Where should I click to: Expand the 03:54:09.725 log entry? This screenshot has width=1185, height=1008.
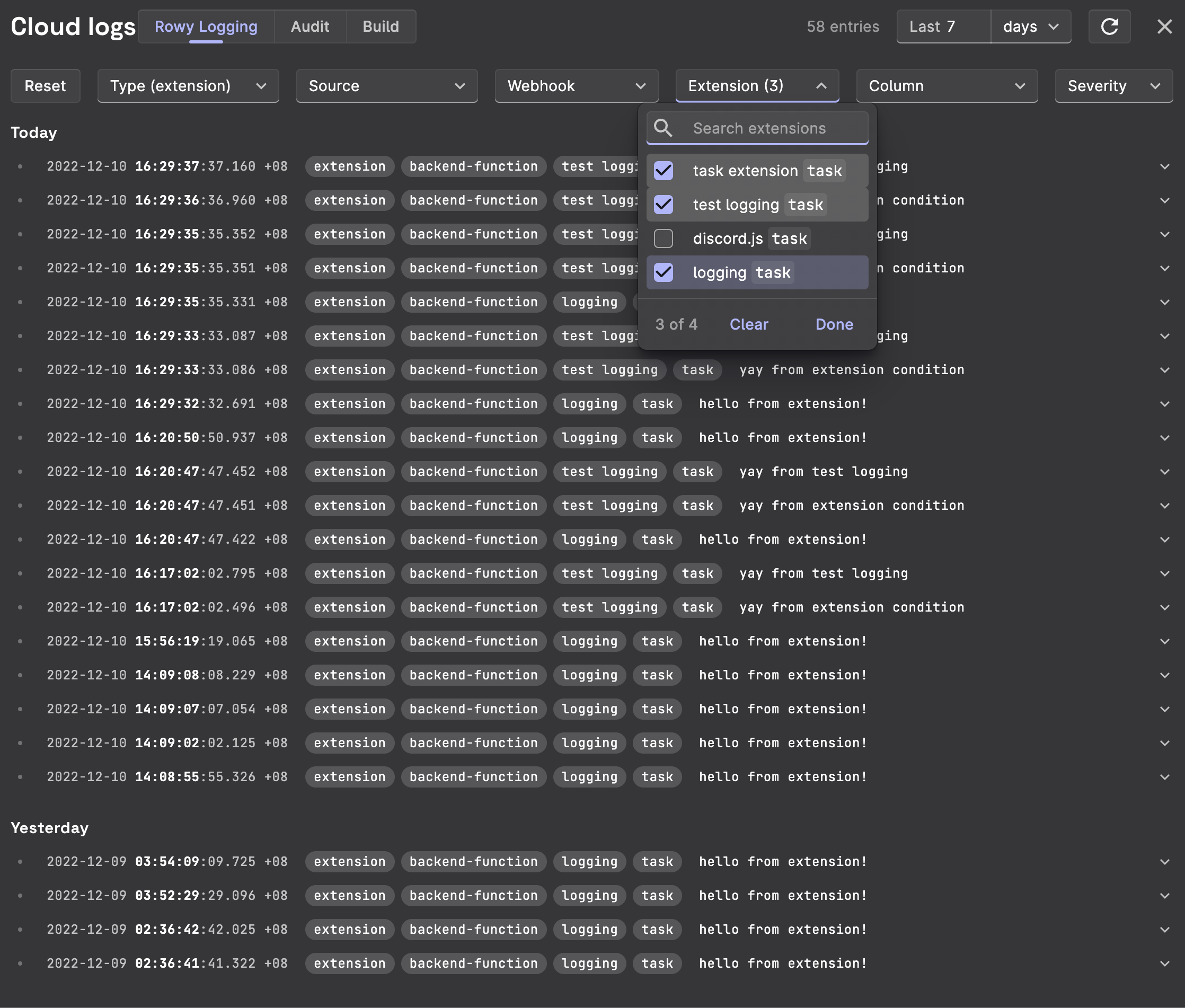(1164, 862)
